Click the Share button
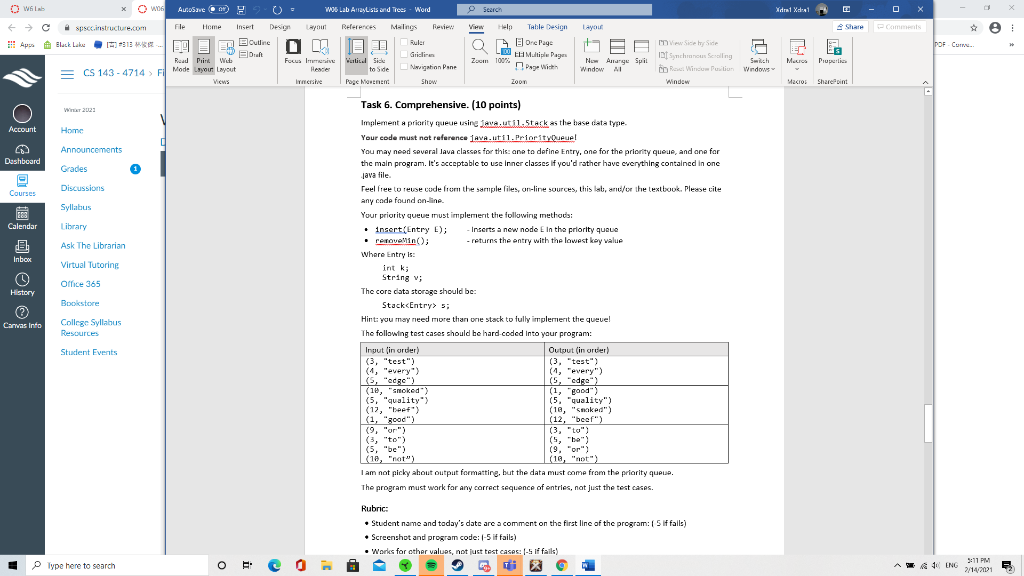The image size is (1024, 576). click(x=851, y=25)
